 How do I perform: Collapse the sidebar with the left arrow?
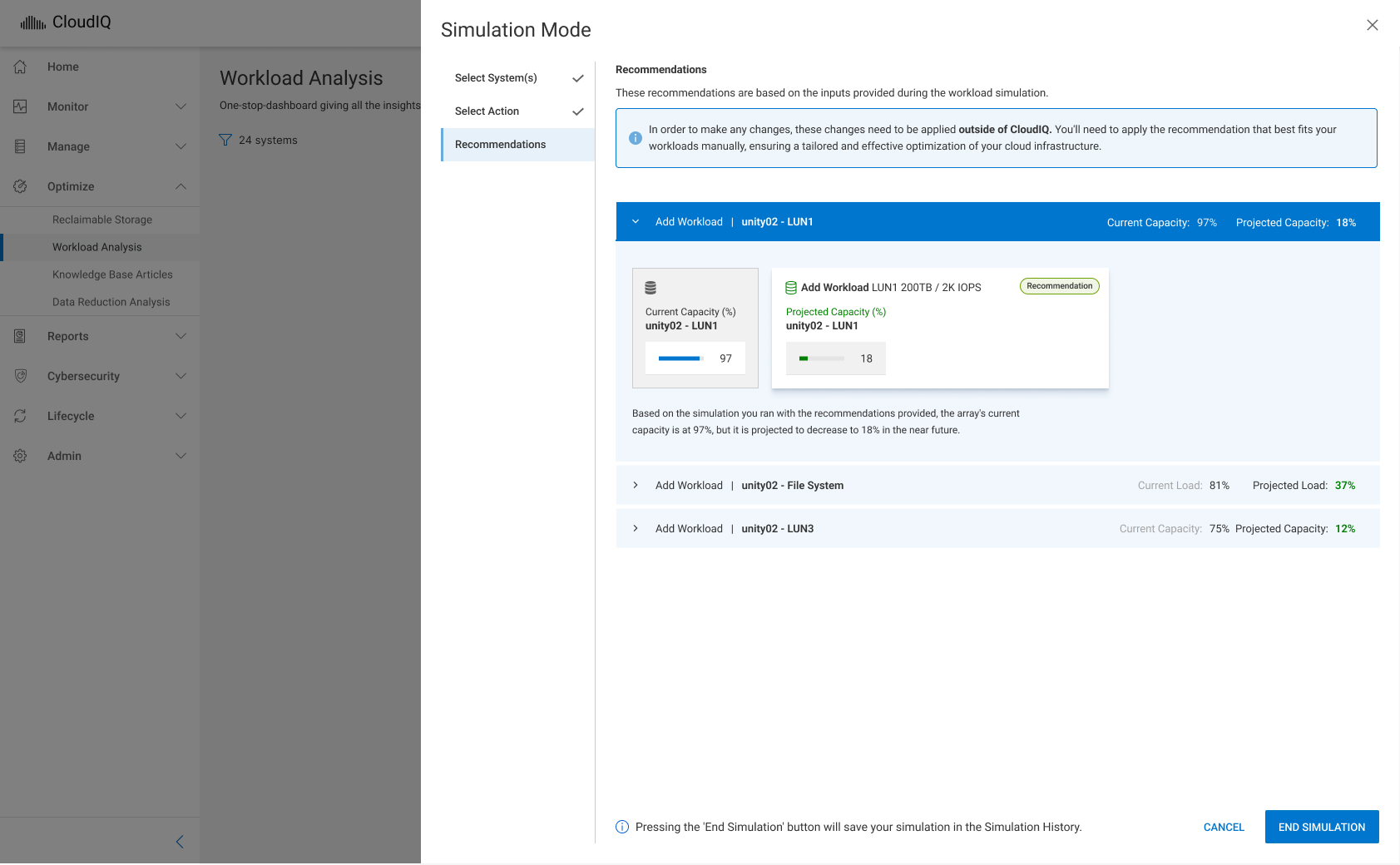180,842
